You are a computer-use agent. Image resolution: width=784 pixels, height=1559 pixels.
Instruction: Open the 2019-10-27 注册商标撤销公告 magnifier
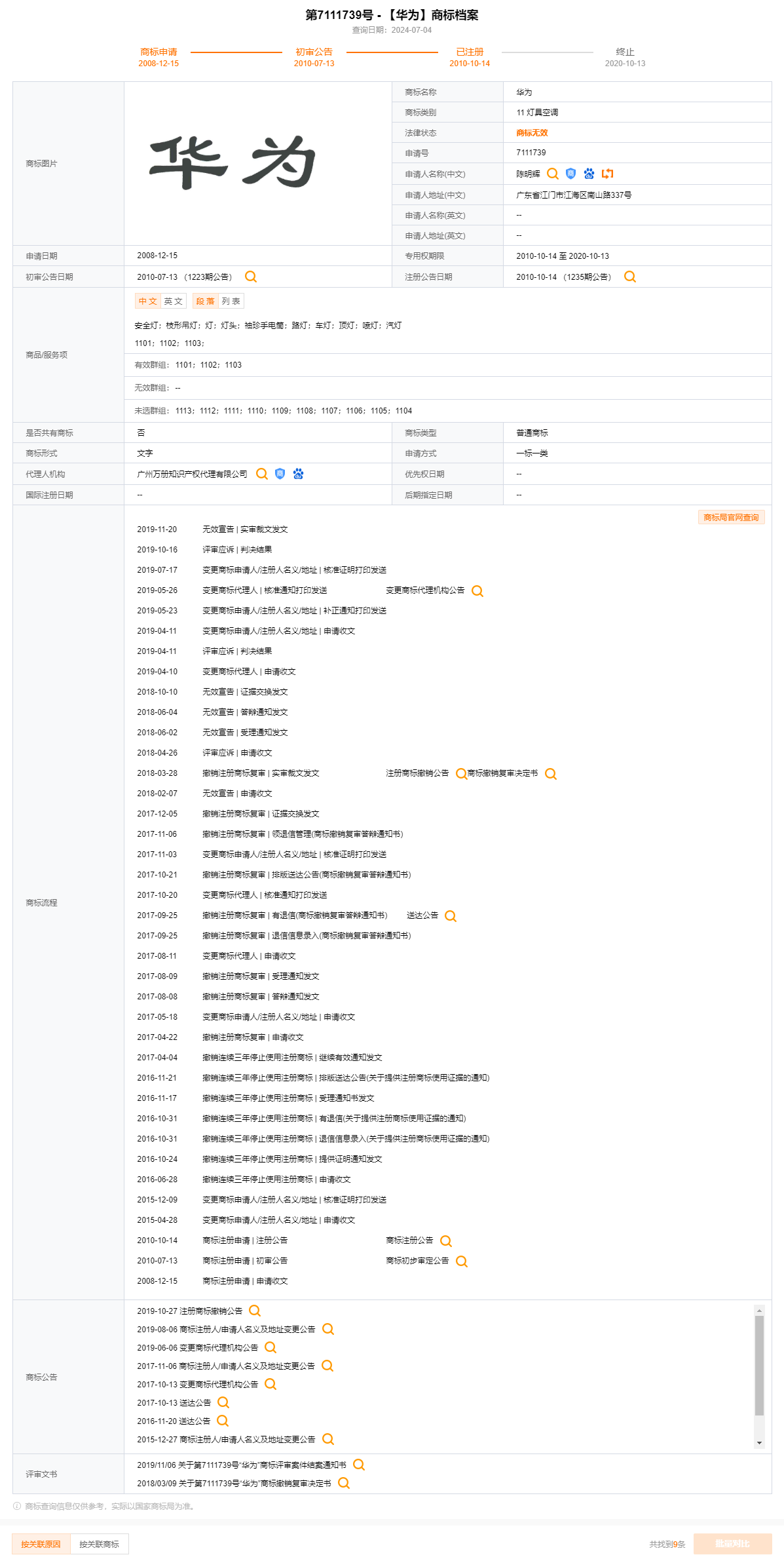(x=255, y=1311)
